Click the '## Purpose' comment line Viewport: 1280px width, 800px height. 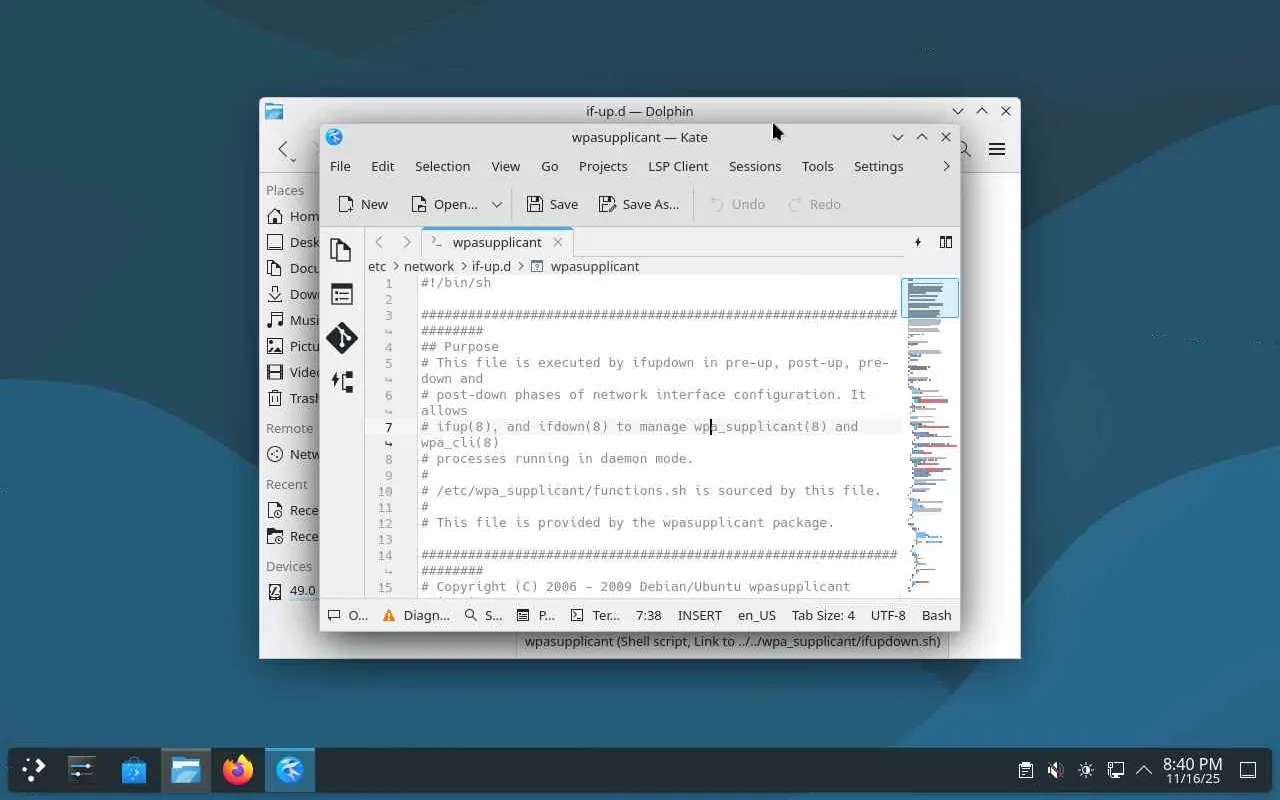(x=460, y=347)
